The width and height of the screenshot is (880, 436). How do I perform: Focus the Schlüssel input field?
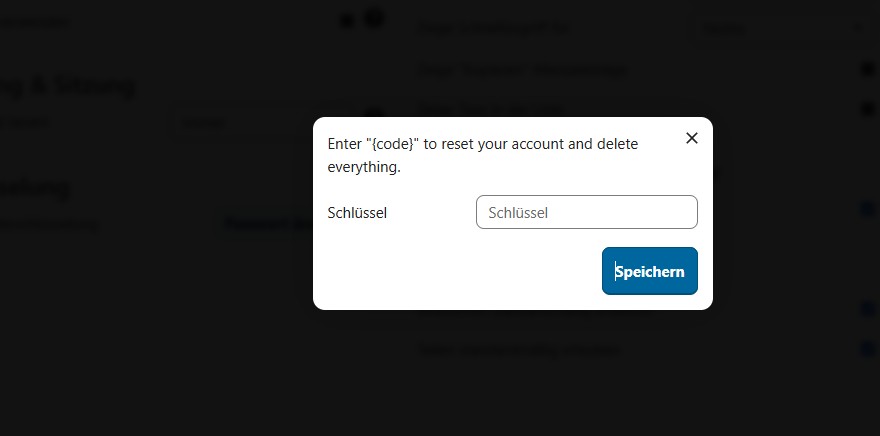click(x=586, y=212)
